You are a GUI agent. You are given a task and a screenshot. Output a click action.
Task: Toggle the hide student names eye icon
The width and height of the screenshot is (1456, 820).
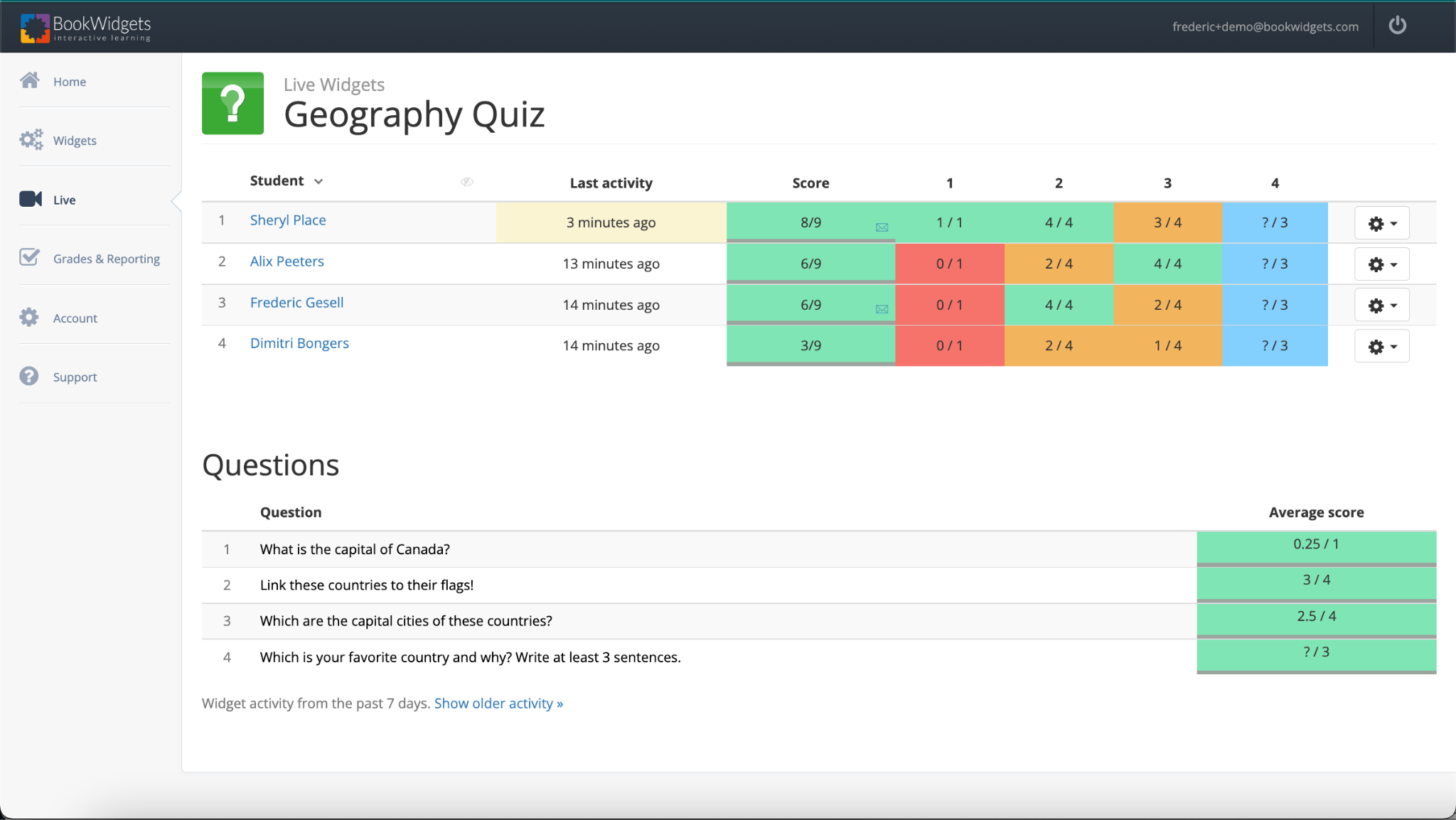point(466,182)
